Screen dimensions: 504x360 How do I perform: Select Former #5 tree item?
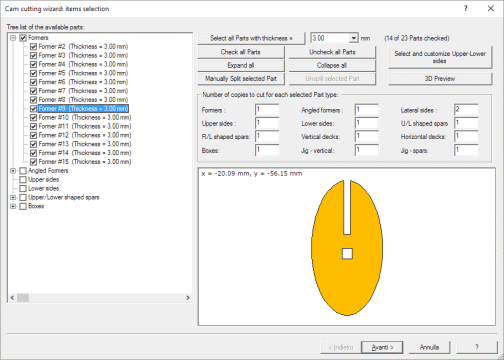83,73
